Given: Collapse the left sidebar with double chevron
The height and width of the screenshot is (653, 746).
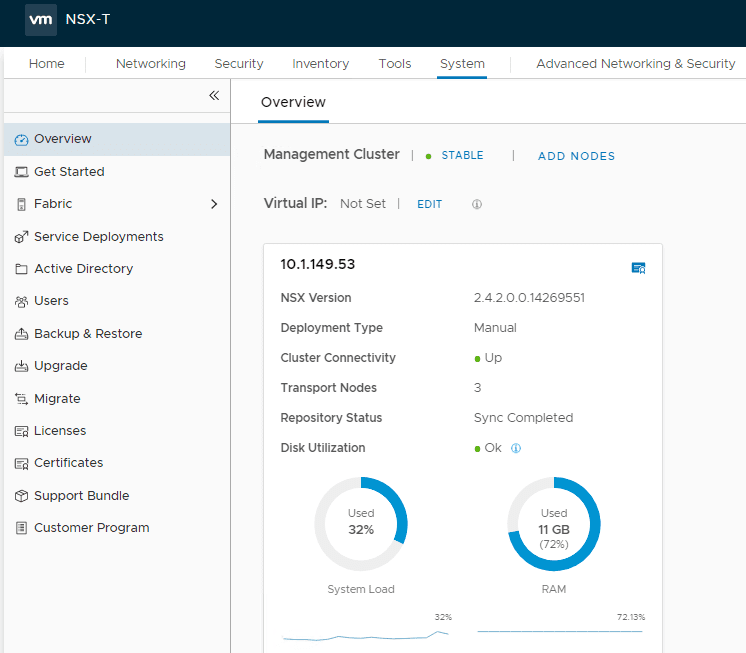Looking at the screenshot, I should [213, 95].
